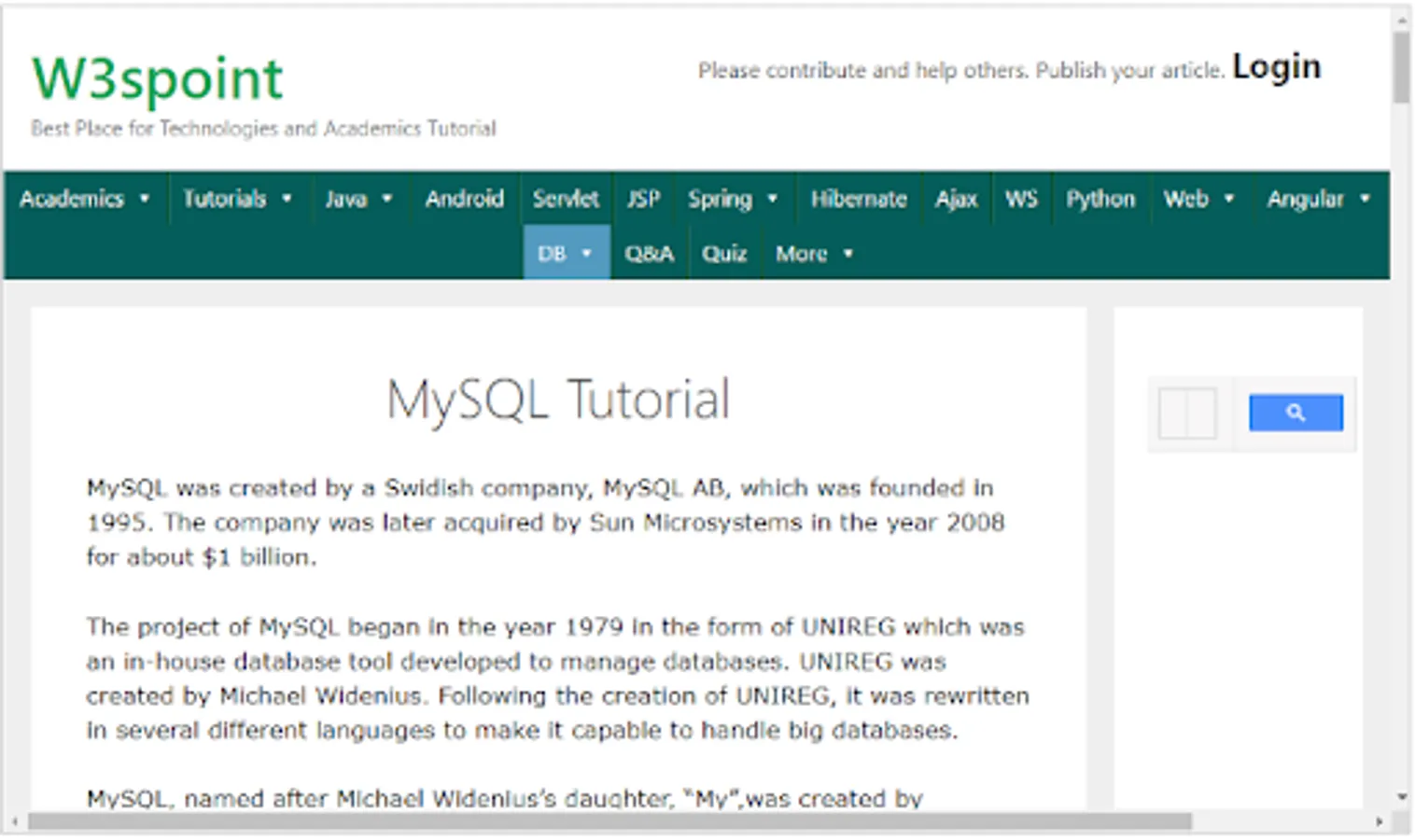Click the horizontal scrollbar thumb
The image size is (1415, 840).
click(x=609, y=822)
